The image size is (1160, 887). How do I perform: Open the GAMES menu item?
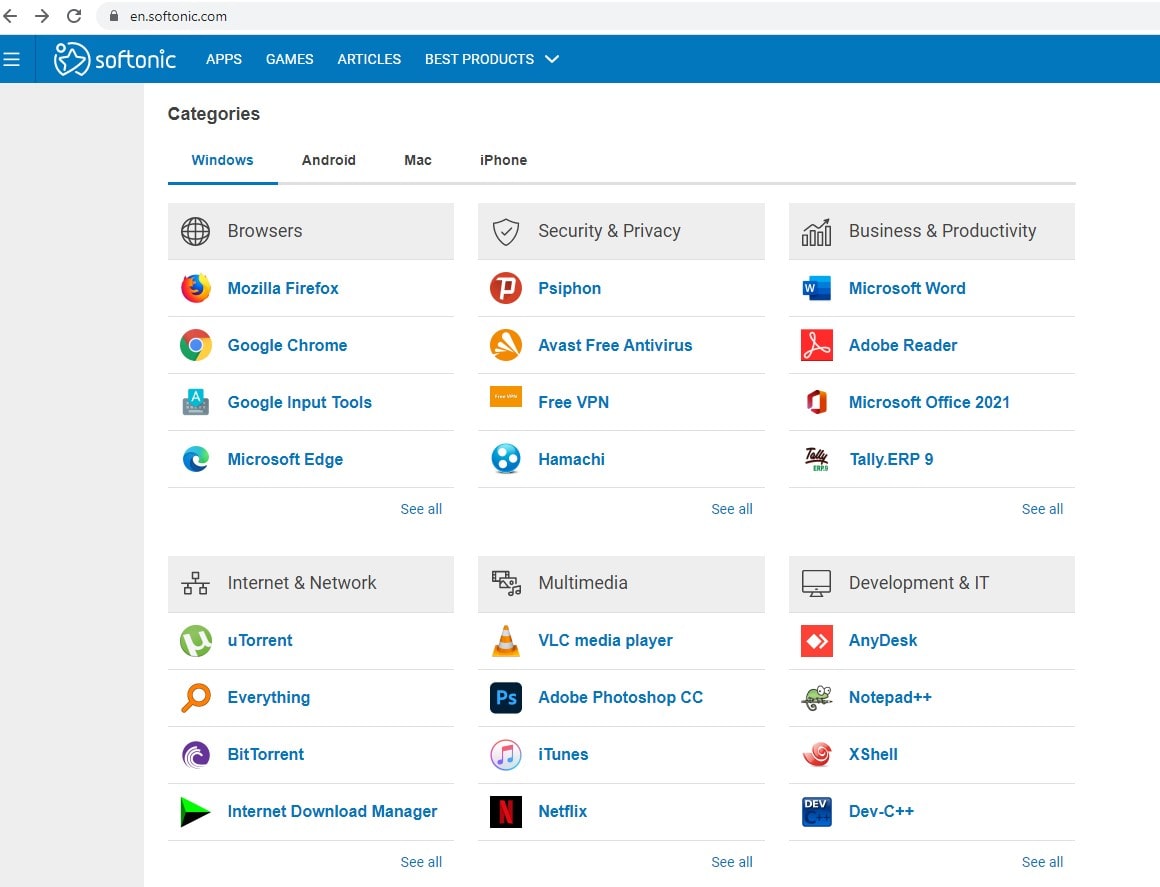coord(289,59)
